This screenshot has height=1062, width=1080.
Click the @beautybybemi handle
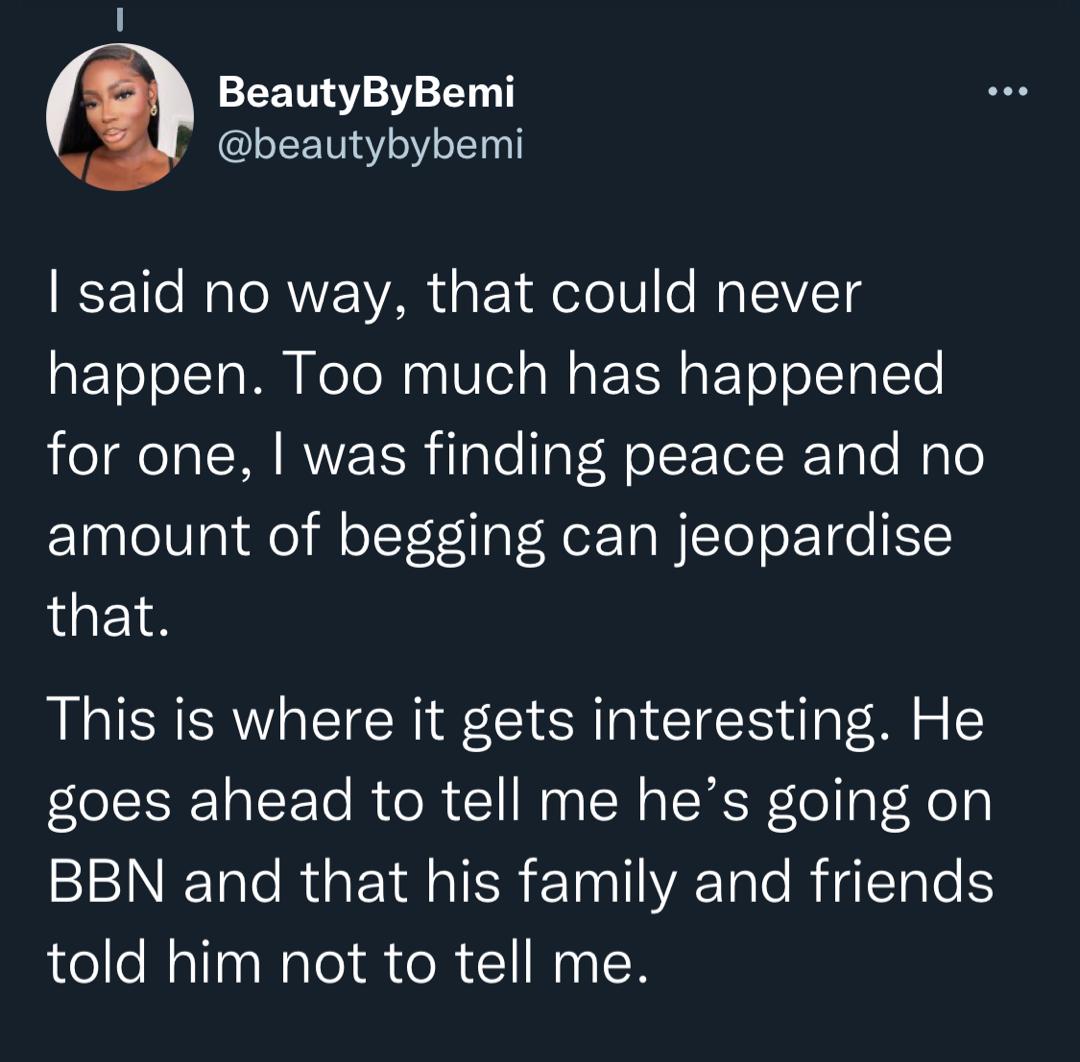tap(370, 146)
